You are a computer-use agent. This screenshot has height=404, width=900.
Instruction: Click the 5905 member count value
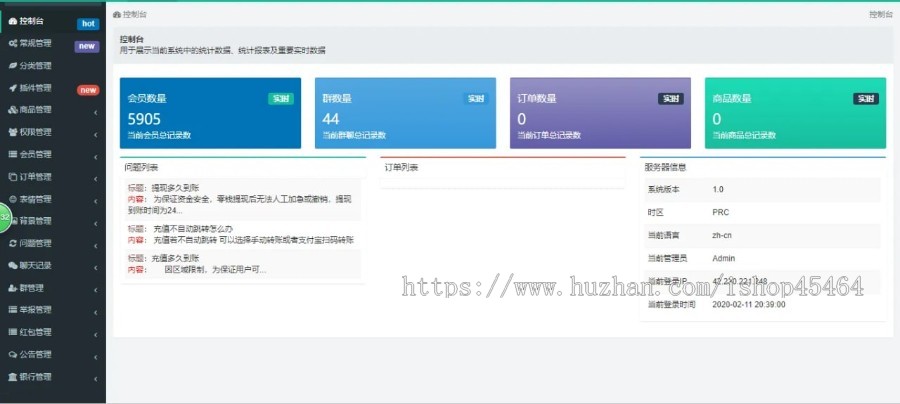[x=144, y=119]
